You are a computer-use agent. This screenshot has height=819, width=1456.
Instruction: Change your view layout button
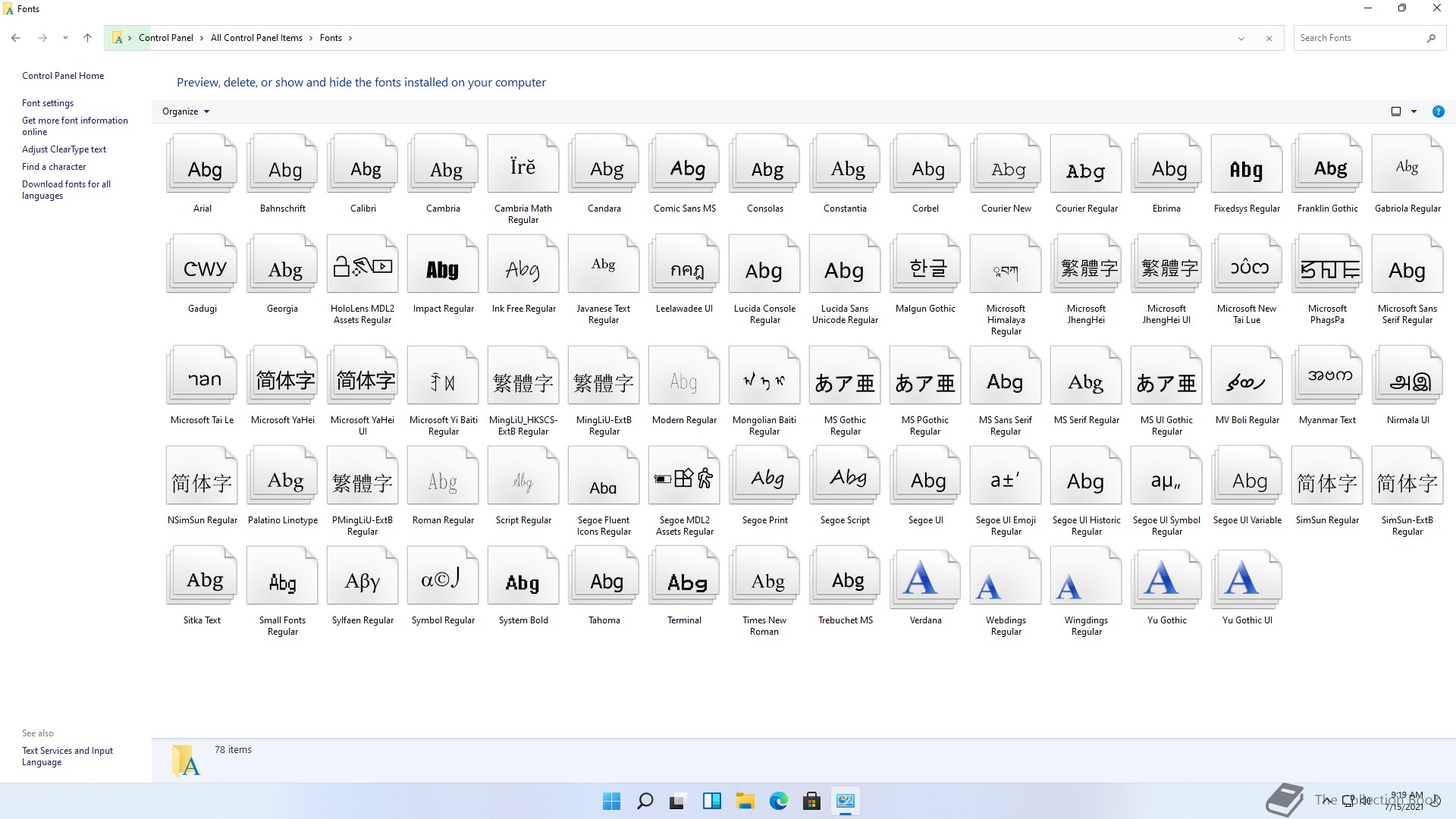tap(1396, 111)
